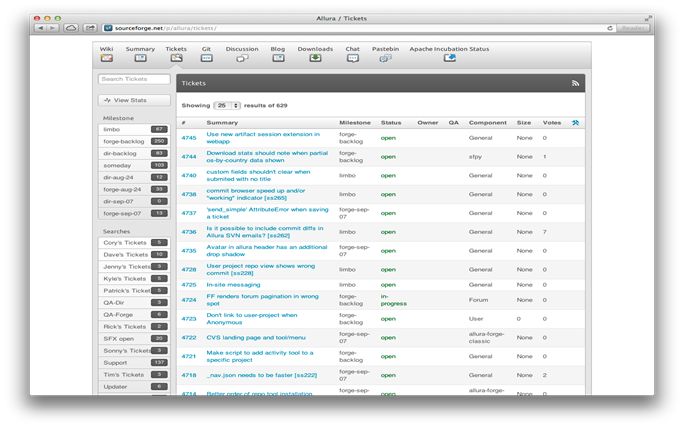
Task: Click the browser share button
Action: (x=90, y=28)
